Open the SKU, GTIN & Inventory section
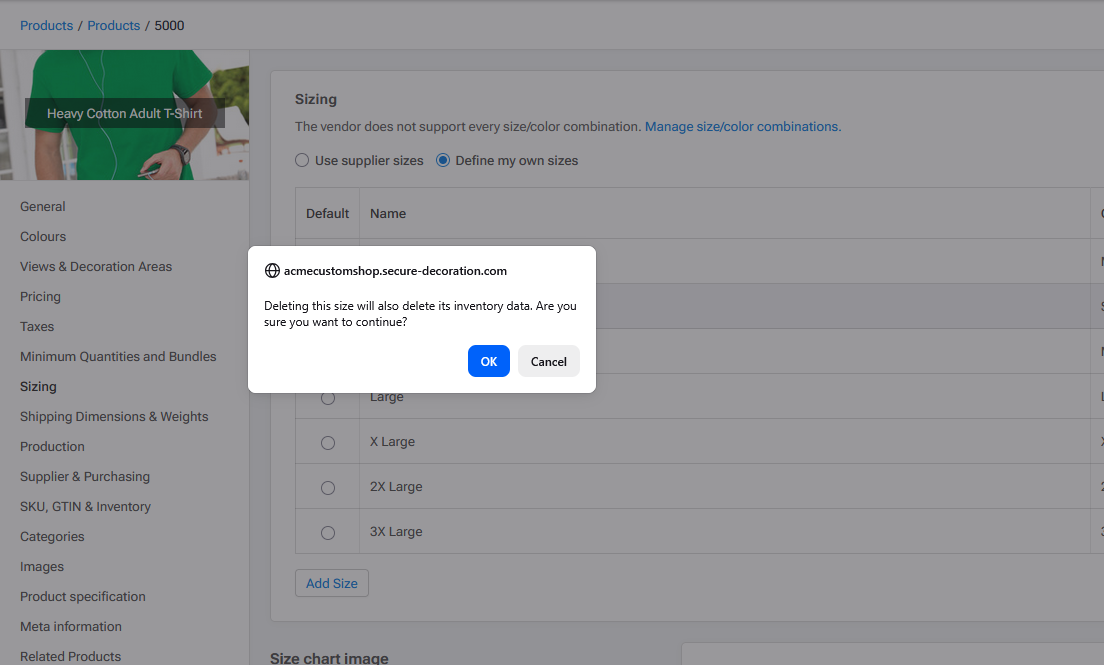Image resolution: width=1104 pixels, height=665 pixels. coord(85,506)
